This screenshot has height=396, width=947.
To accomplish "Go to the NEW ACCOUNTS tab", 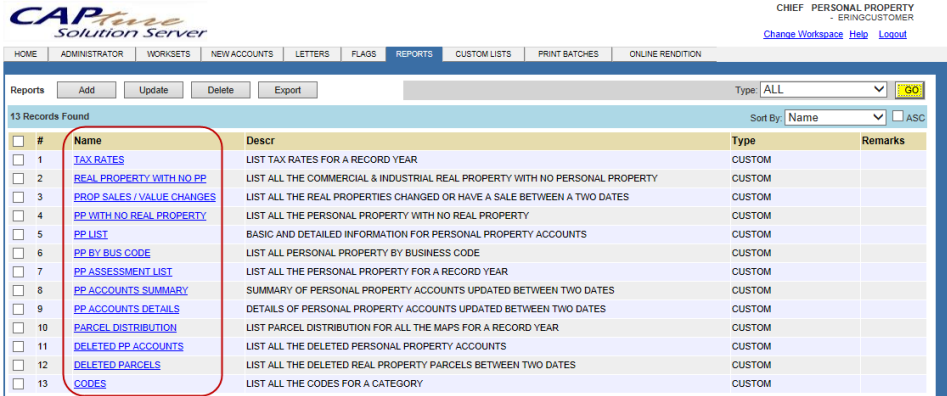I will click(242, 54).
